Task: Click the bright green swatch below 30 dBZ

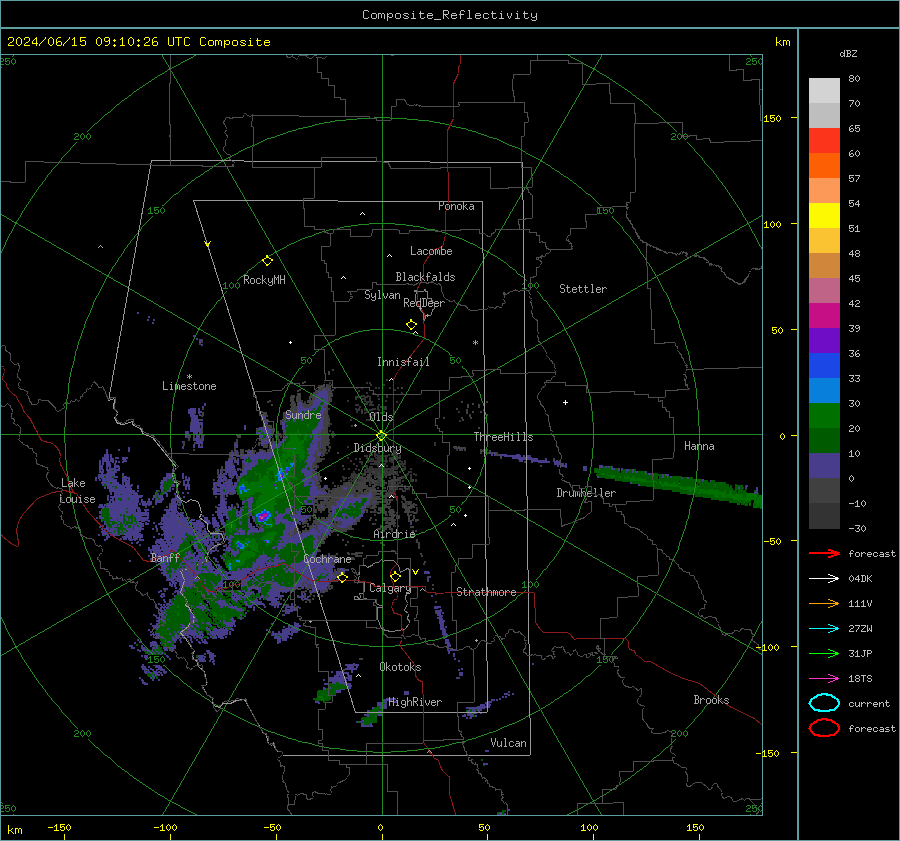Action: [824, 415]
